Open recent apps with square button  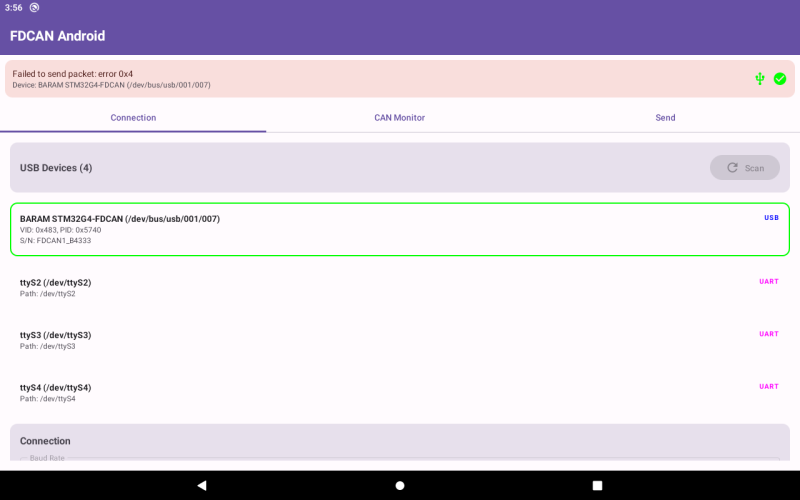click(597, 485)
